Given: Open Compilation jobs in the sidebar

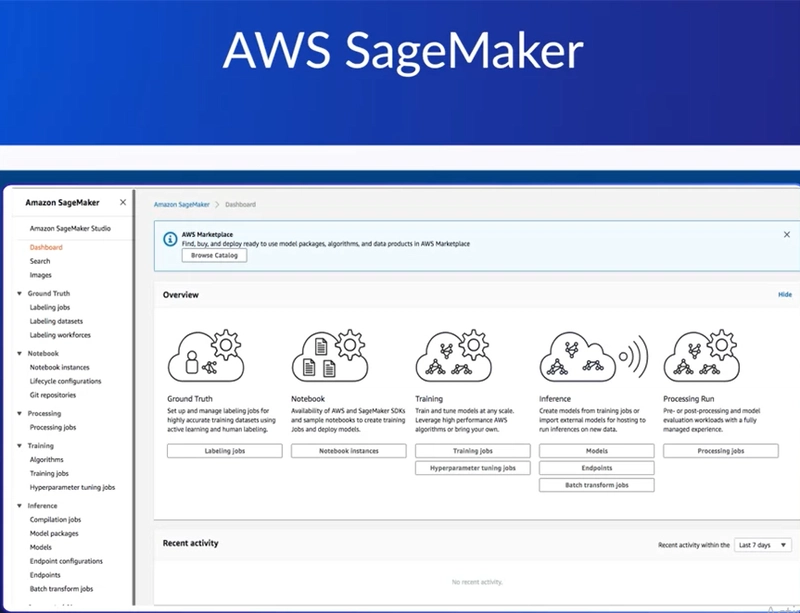Looking at the screenshot, I should [56, 520].
